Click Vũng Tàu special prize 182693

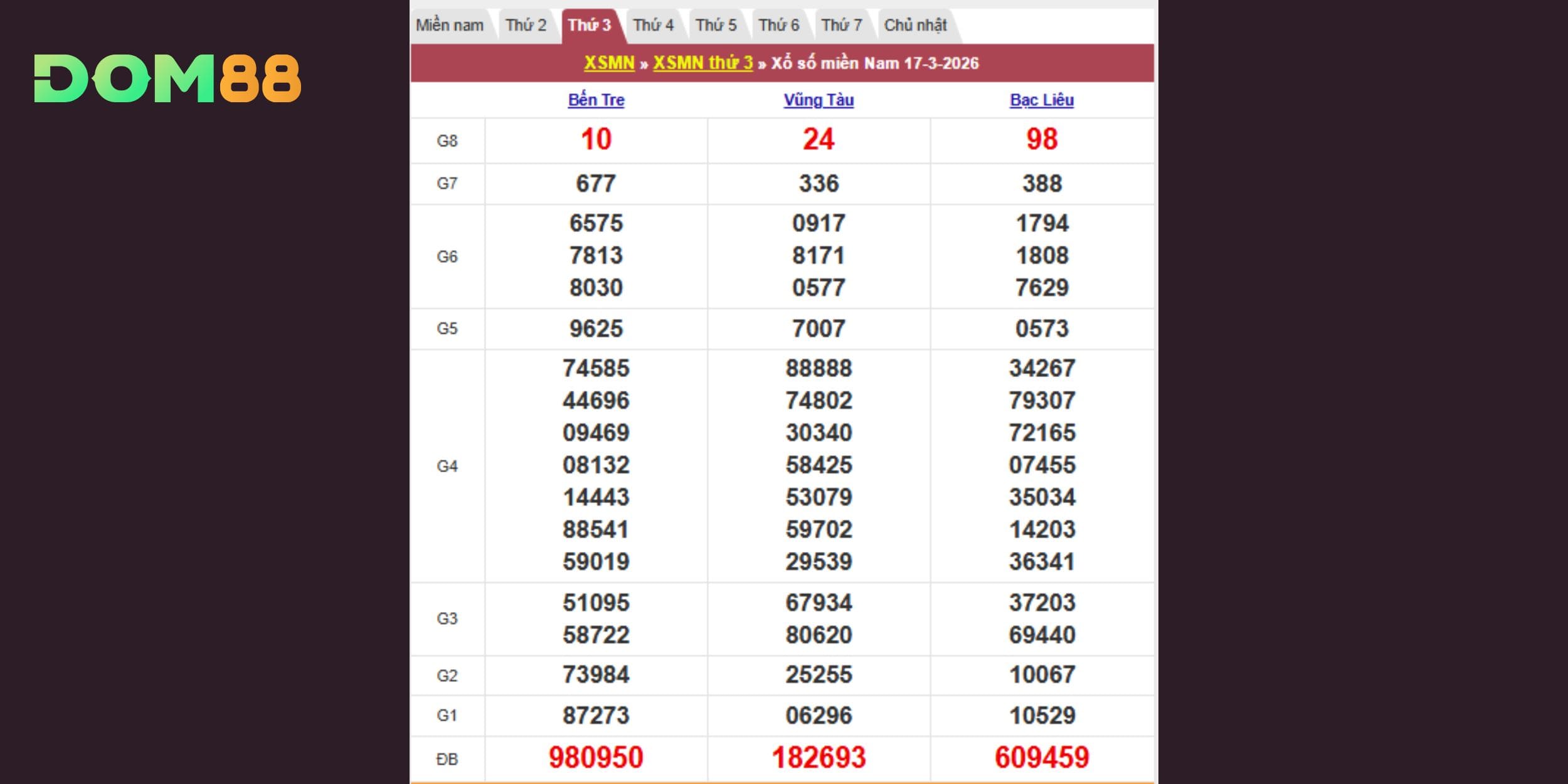pos(818,758)
